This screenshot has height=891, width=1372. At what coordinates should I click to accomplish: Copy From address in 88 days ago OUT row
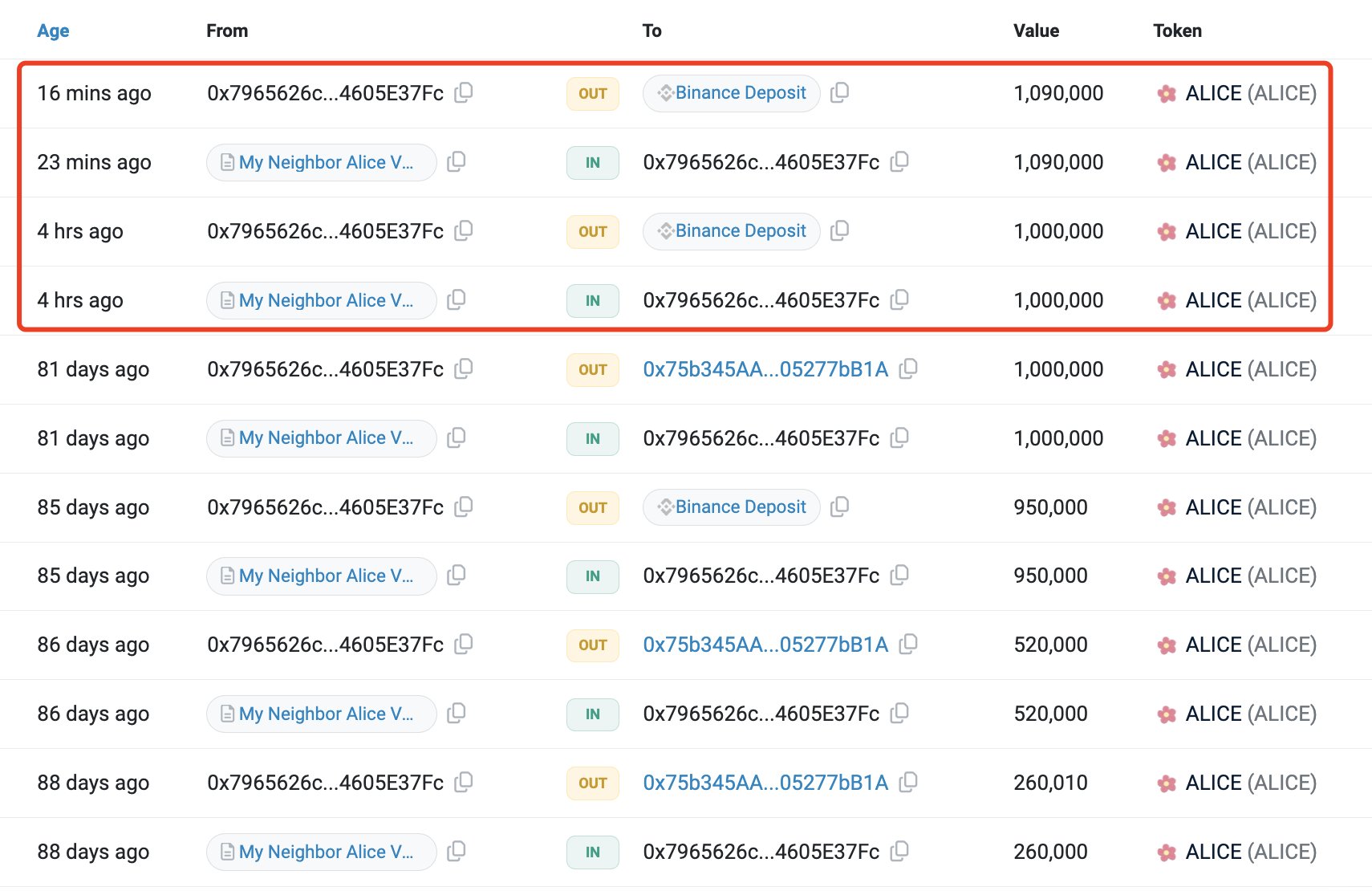[464, 783]
